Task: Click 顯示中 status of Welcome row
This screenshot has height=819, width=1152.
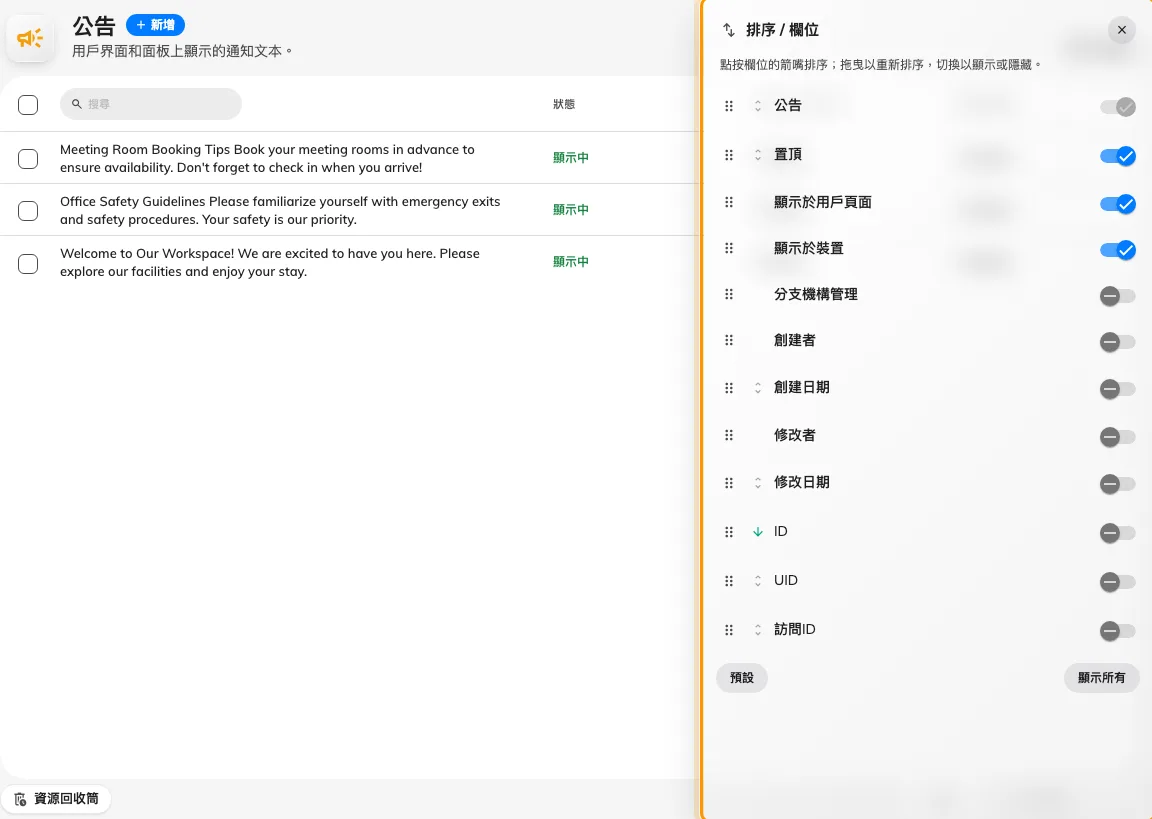Action: [x=571, y=261]
